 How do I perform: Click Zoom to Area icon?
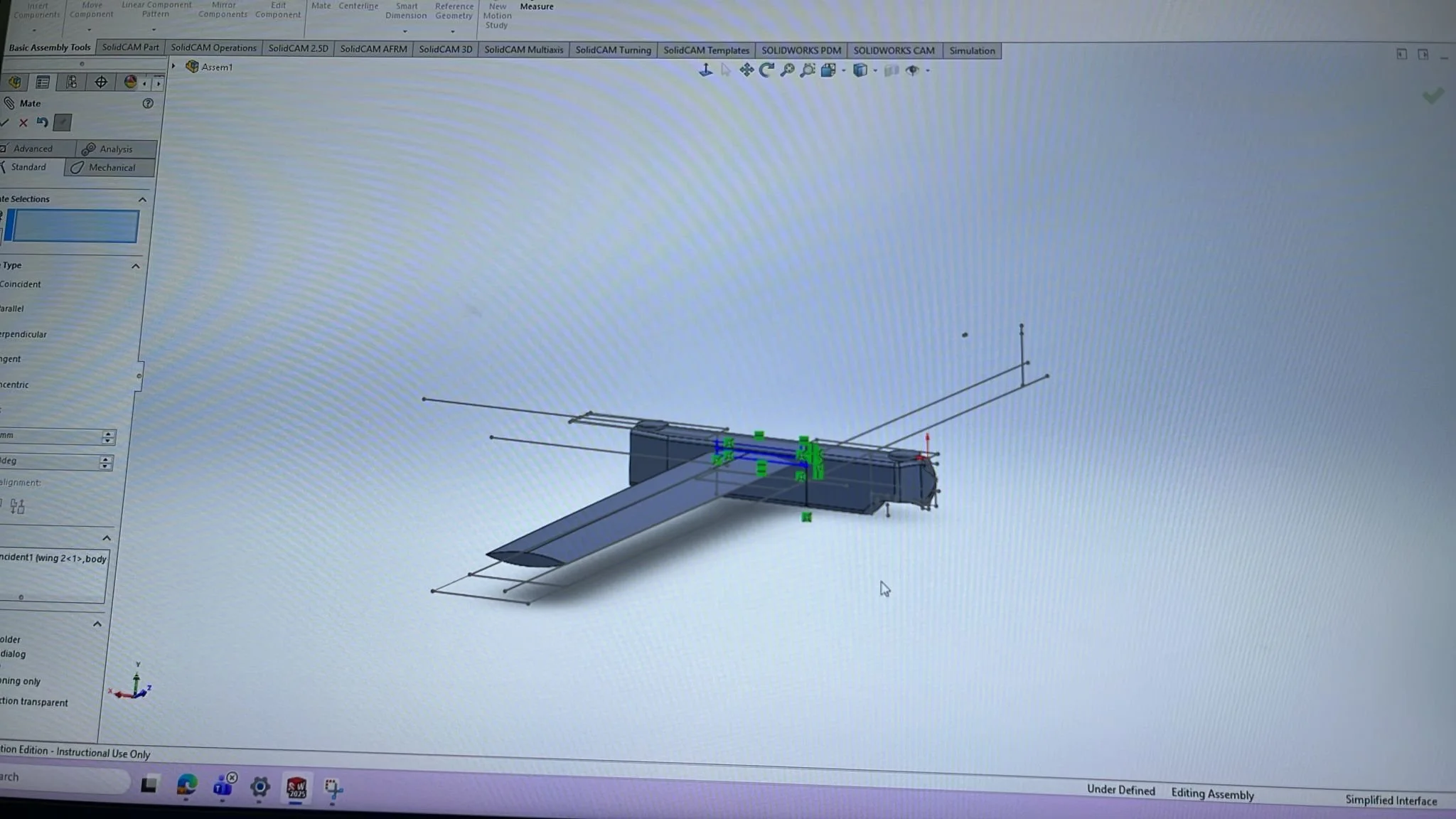808,70
